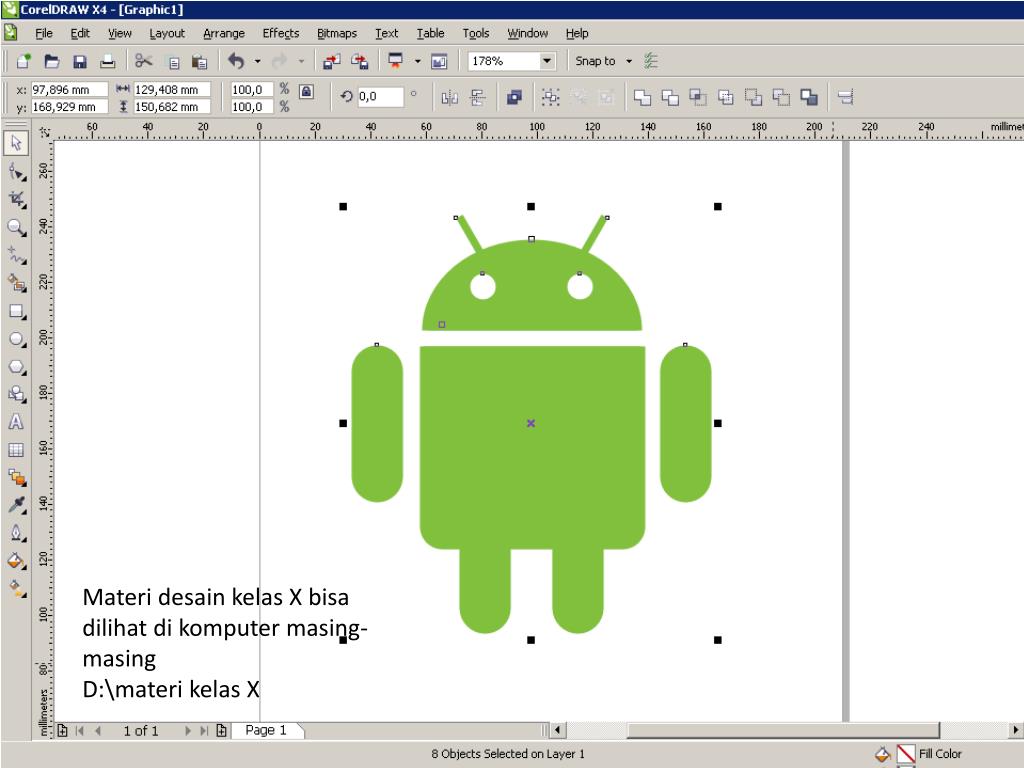
Task: Save the document with the floppy icon
Action: [80, 61]
